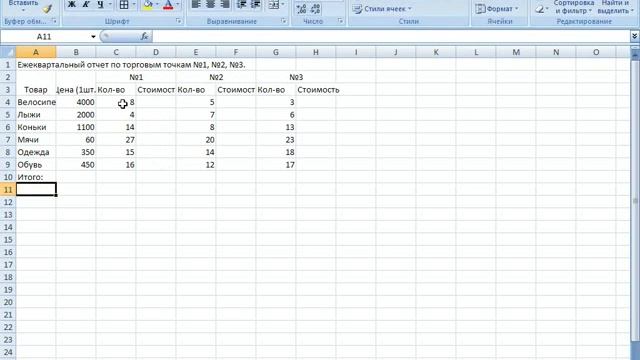Select the Лыжи cell
The height and width of the screenshot is (360, 640).
36,115
